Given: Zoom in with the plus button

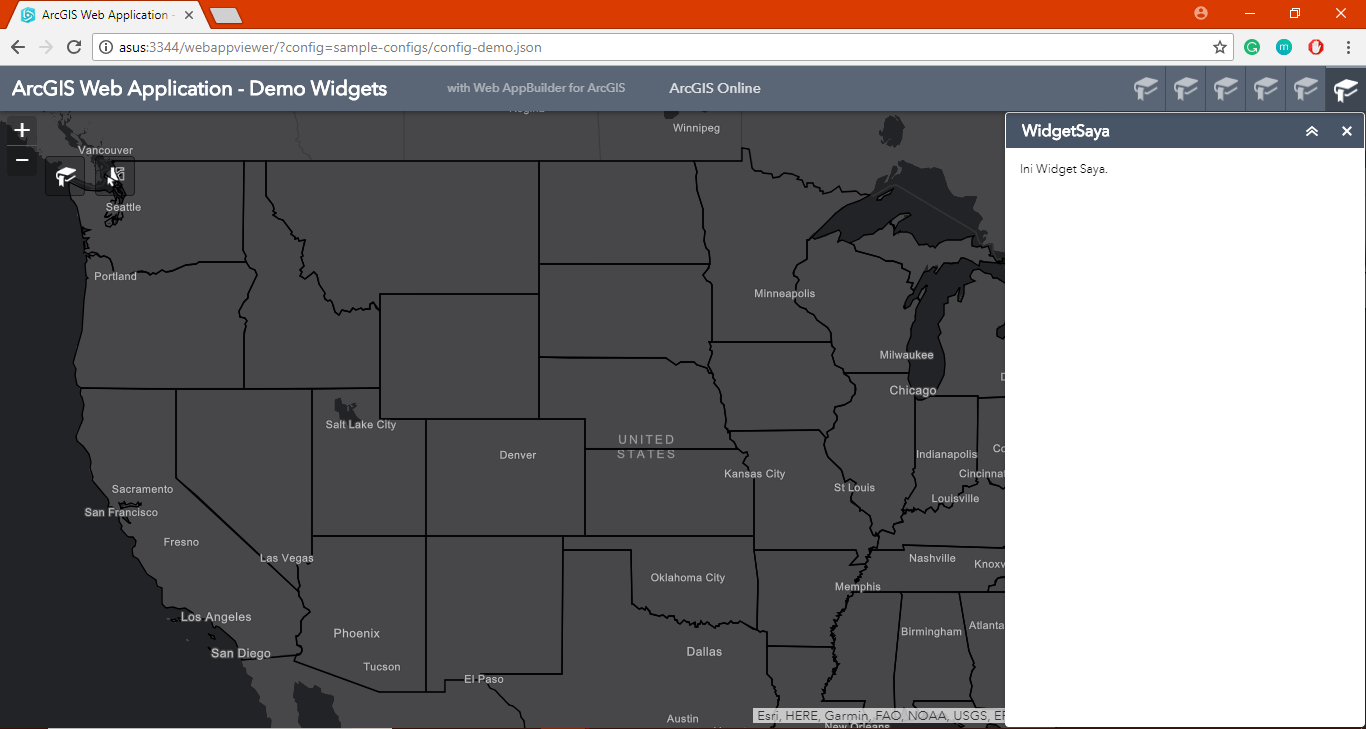Looking at the screenshot, I should (21, 129).
